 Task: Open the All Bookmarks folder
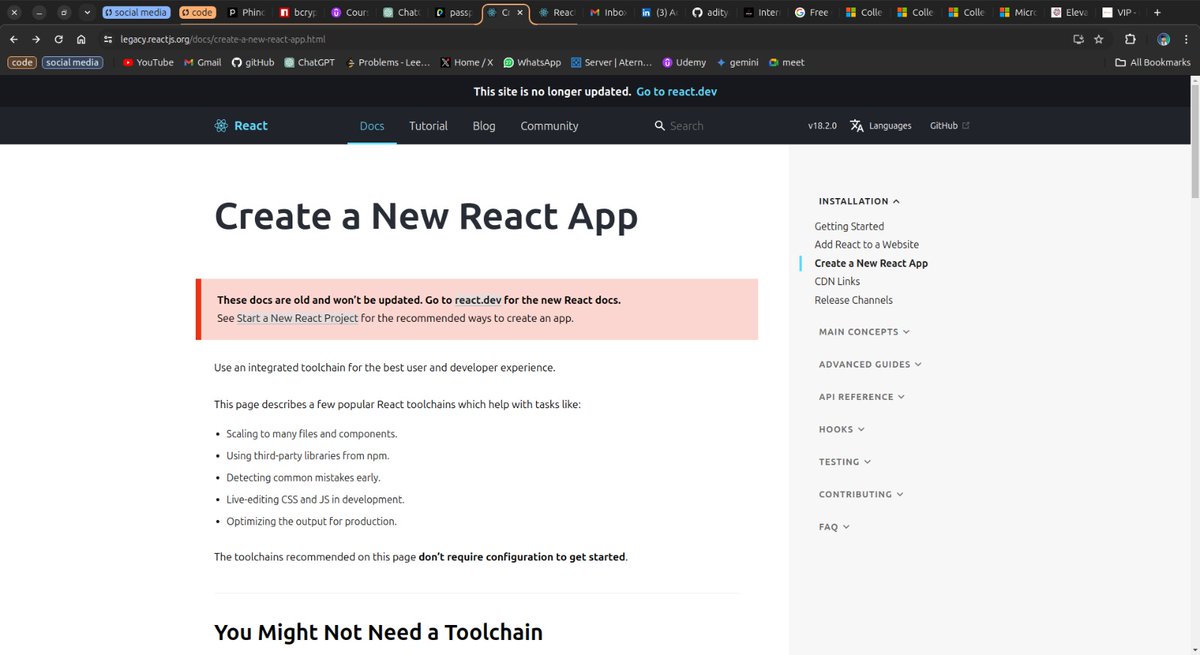1153,62
